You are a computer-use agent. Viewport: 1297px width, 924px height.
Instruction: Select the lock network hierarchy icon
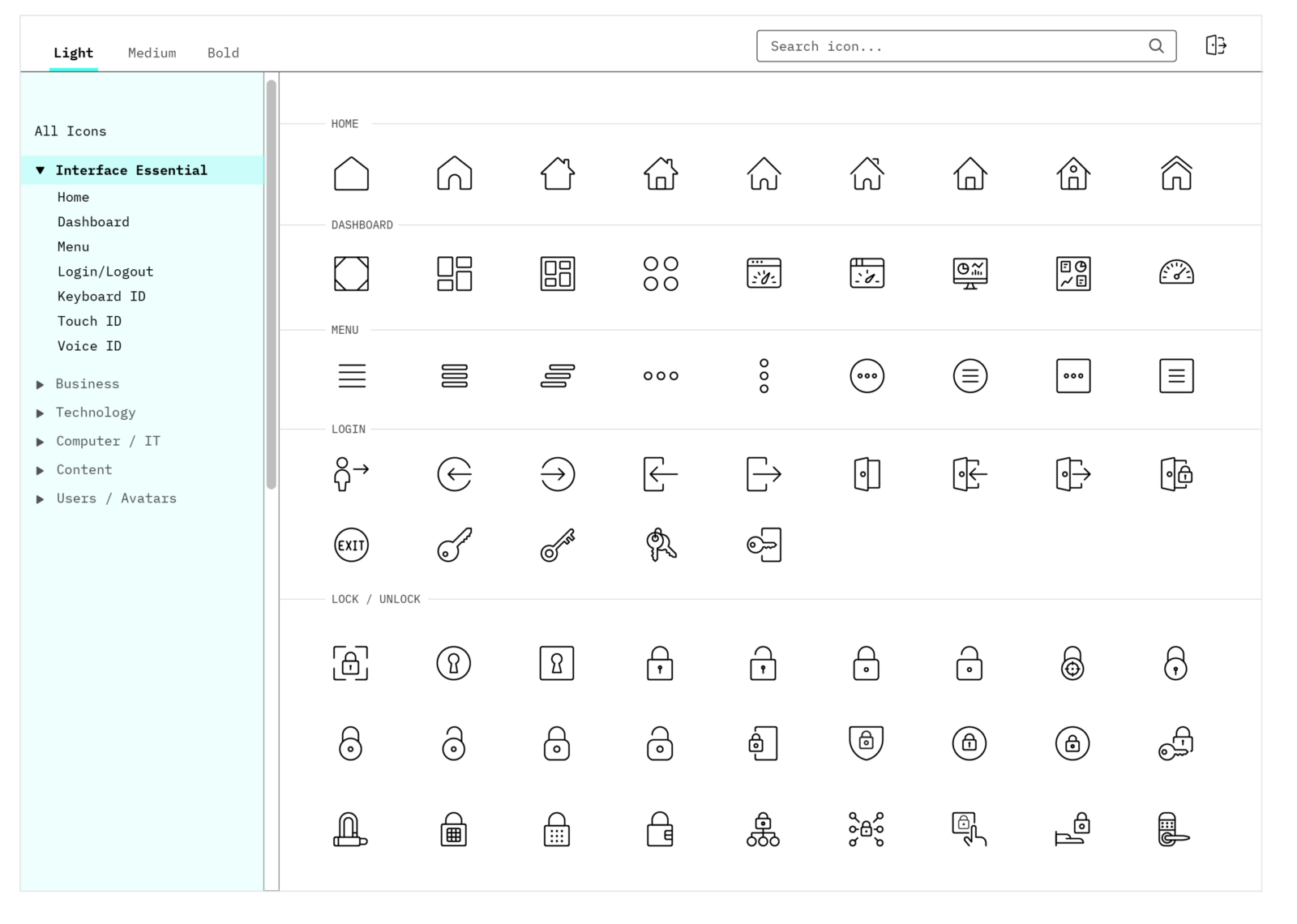click(x=763, y=830)
